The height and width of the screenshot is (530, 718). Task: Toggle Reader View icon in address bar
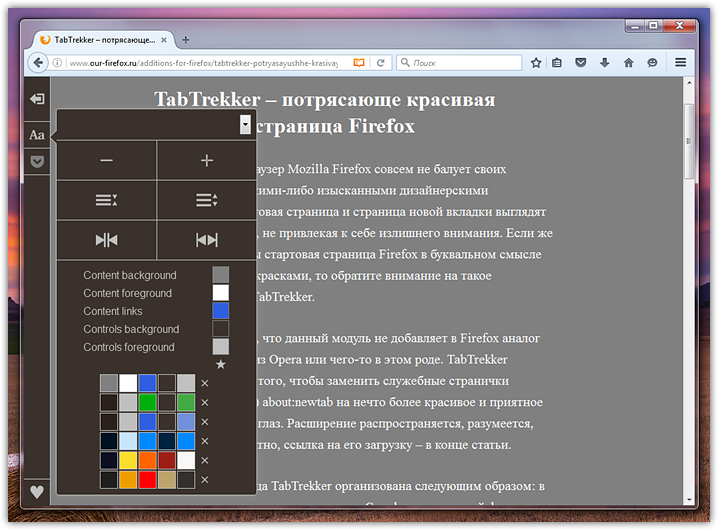tap(359, 63)
